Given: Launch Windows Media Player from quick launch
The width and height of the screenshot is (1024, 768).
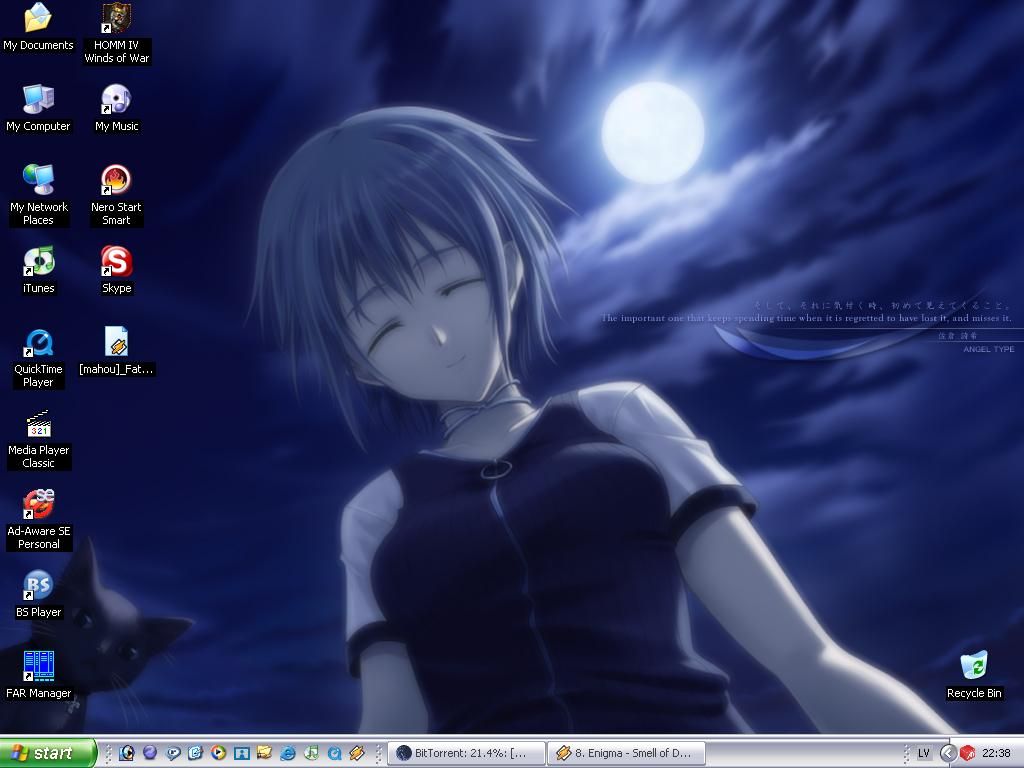Looking at the screenshot, I should tap(218, 753).
